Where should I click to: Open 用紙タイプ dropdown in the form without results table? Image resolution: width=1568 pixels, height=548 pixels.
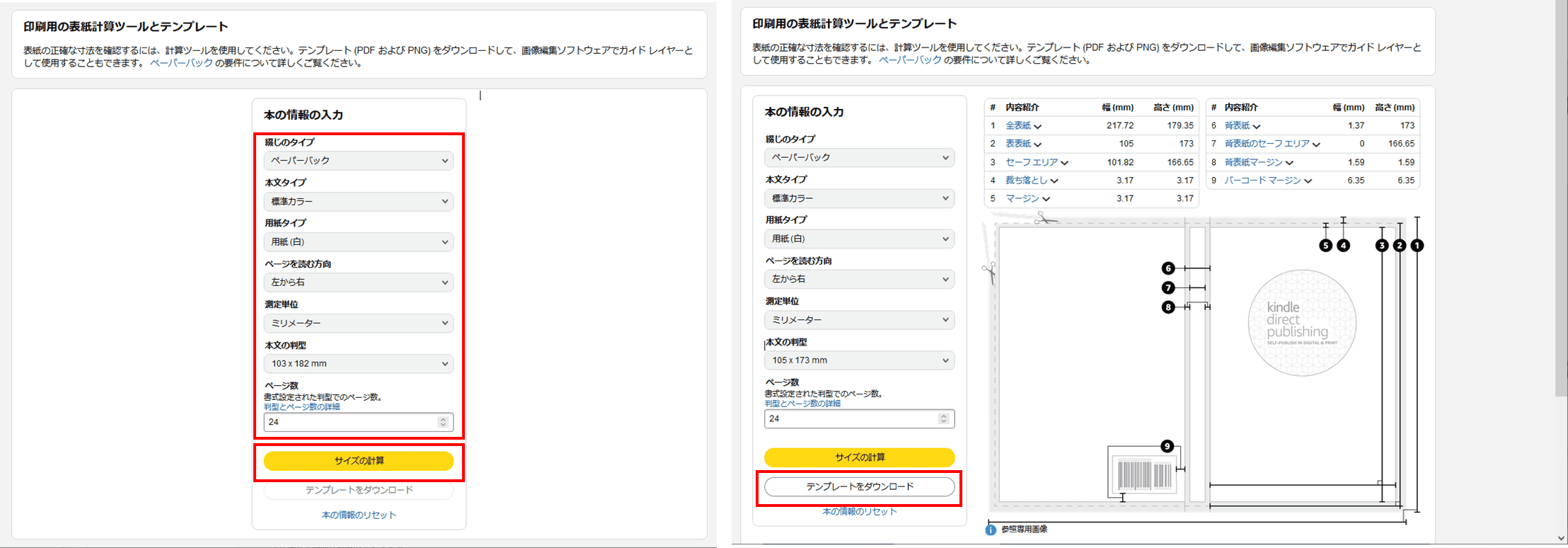359,242
